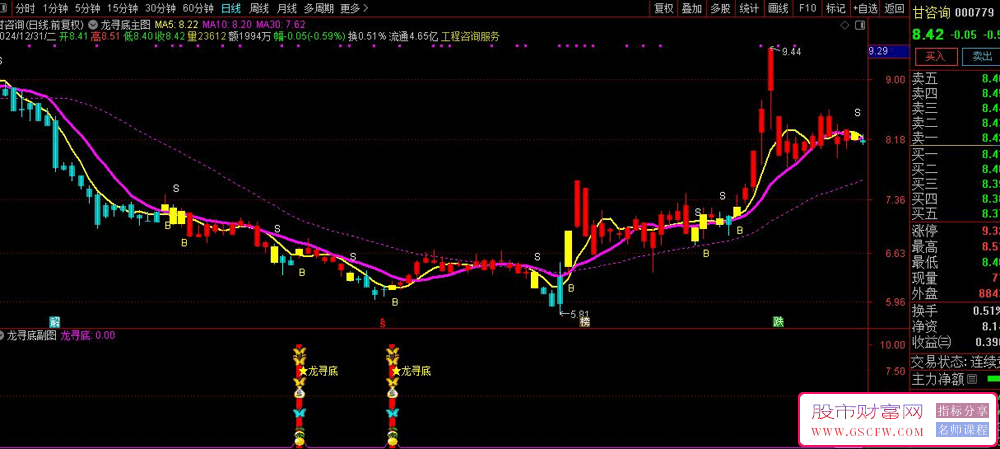Open dropdown beside 龙寻底副图 indicator
This screenshot has height=449, width=1000.
pos(2,335)
